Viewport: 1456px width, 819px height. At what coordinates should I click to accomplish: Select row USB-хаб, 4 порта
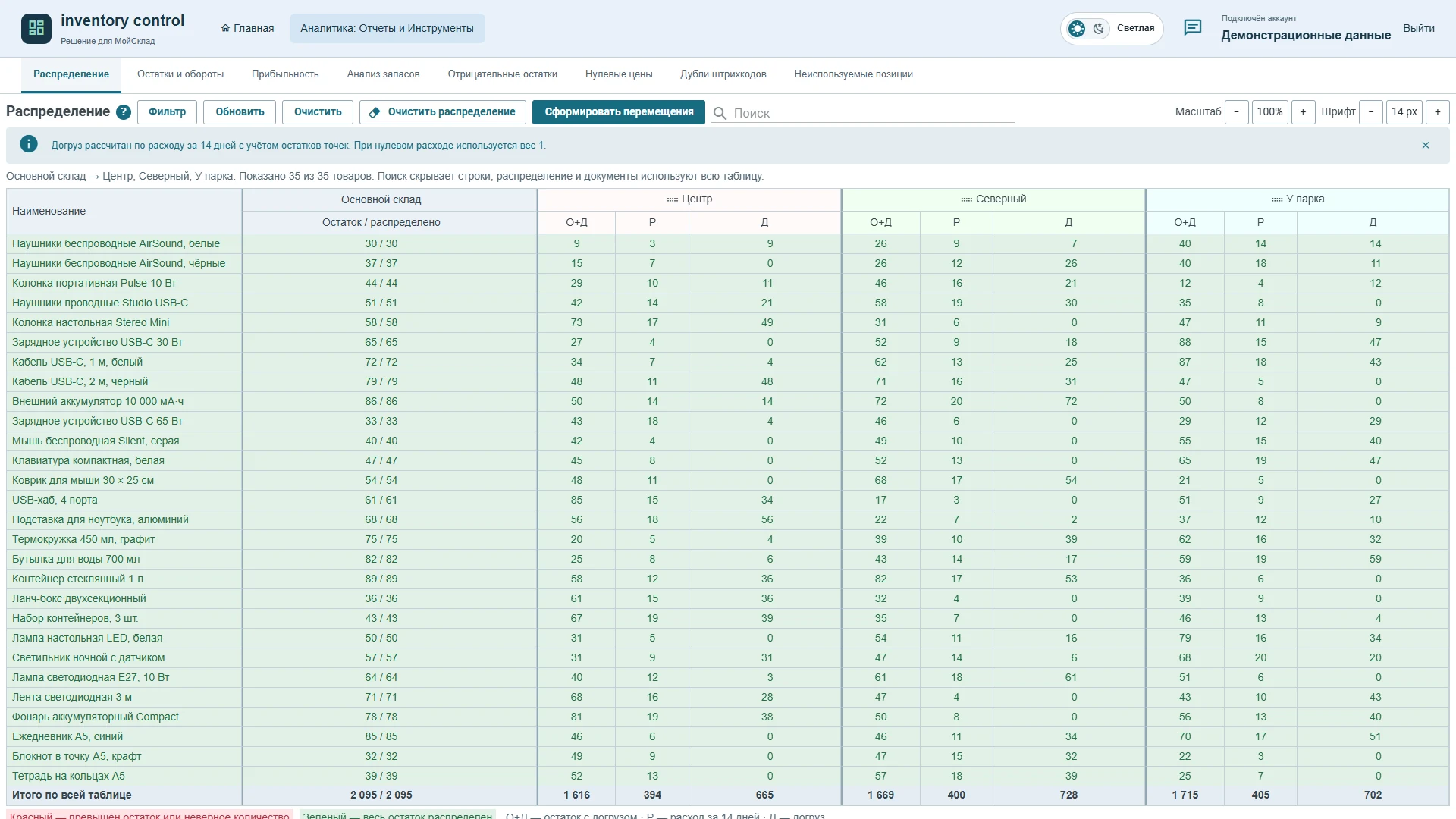coord(728,500)
